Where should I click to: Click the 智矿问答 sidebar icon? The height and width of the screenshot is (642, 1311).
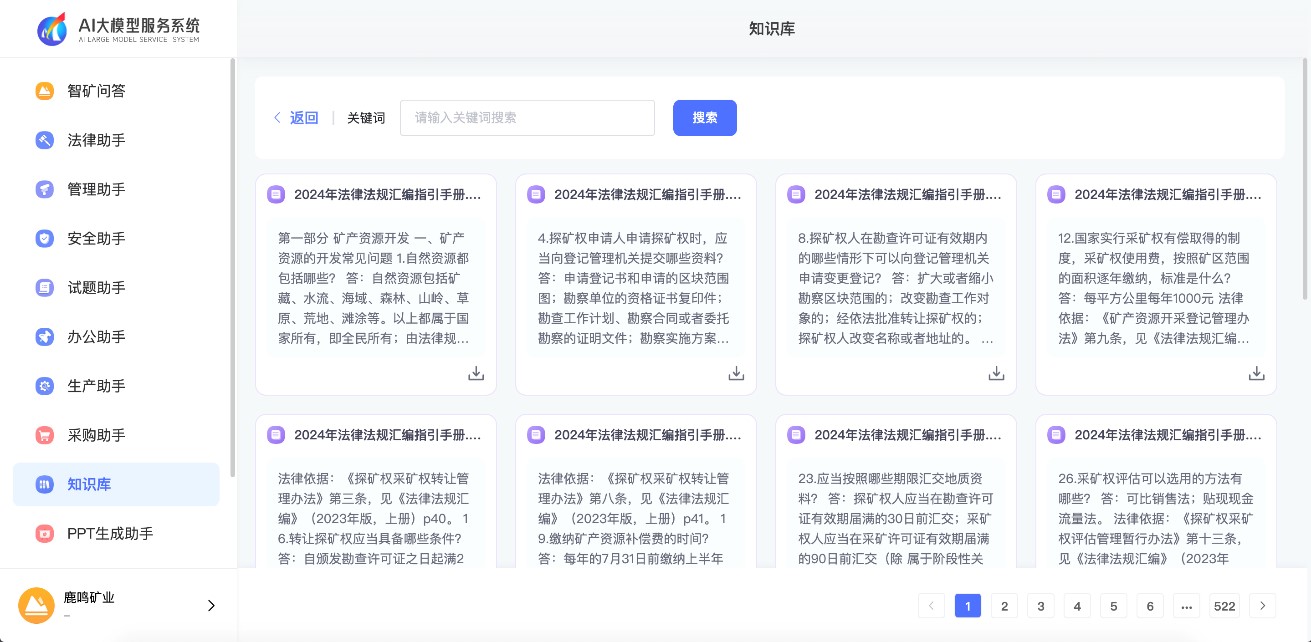point(45,91)
